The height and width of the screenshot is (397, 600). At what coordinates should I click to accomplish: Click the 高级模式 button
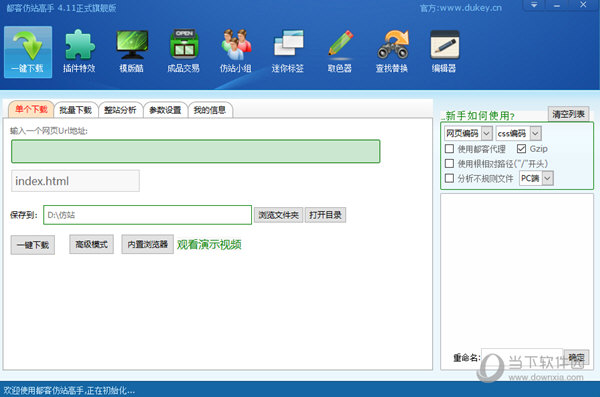click(91, 244)
